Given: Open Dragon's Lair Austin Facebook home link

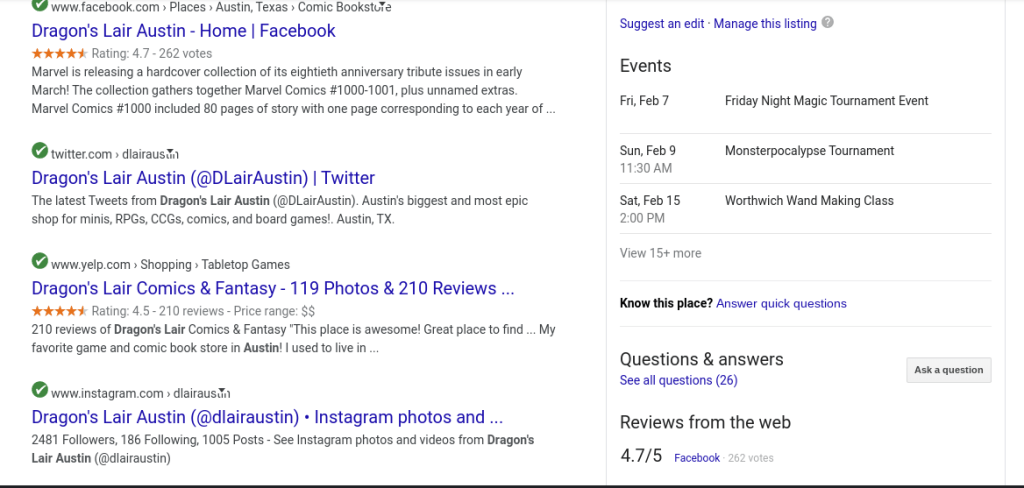Looking at the screenshot, I should [183, 31].
